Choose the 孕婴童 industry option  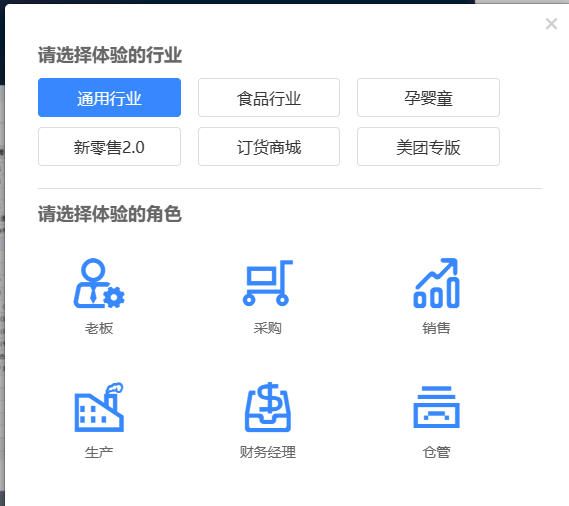[x=428, y=98]
